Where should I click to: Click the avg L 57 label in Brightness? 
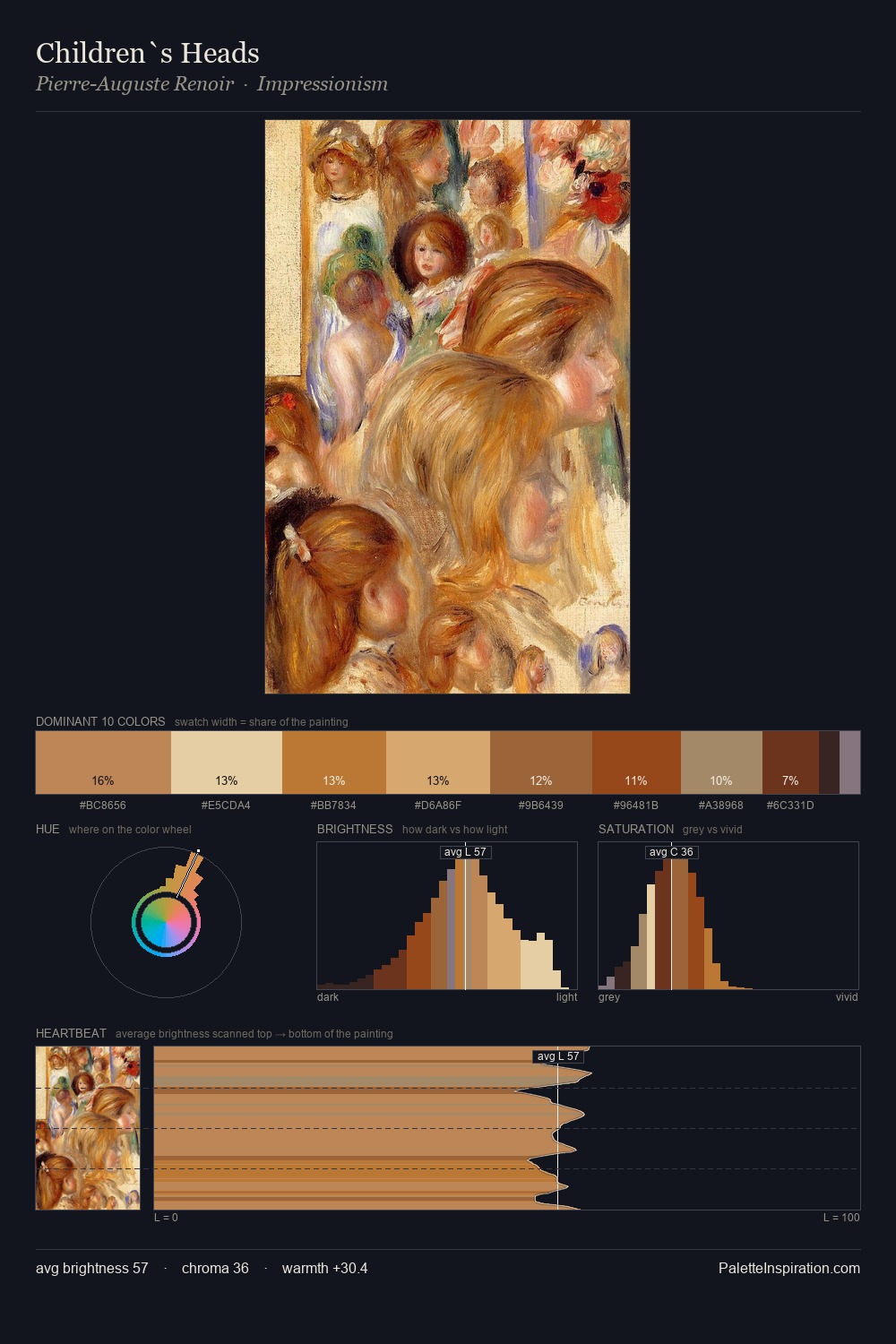pos(465,852)
